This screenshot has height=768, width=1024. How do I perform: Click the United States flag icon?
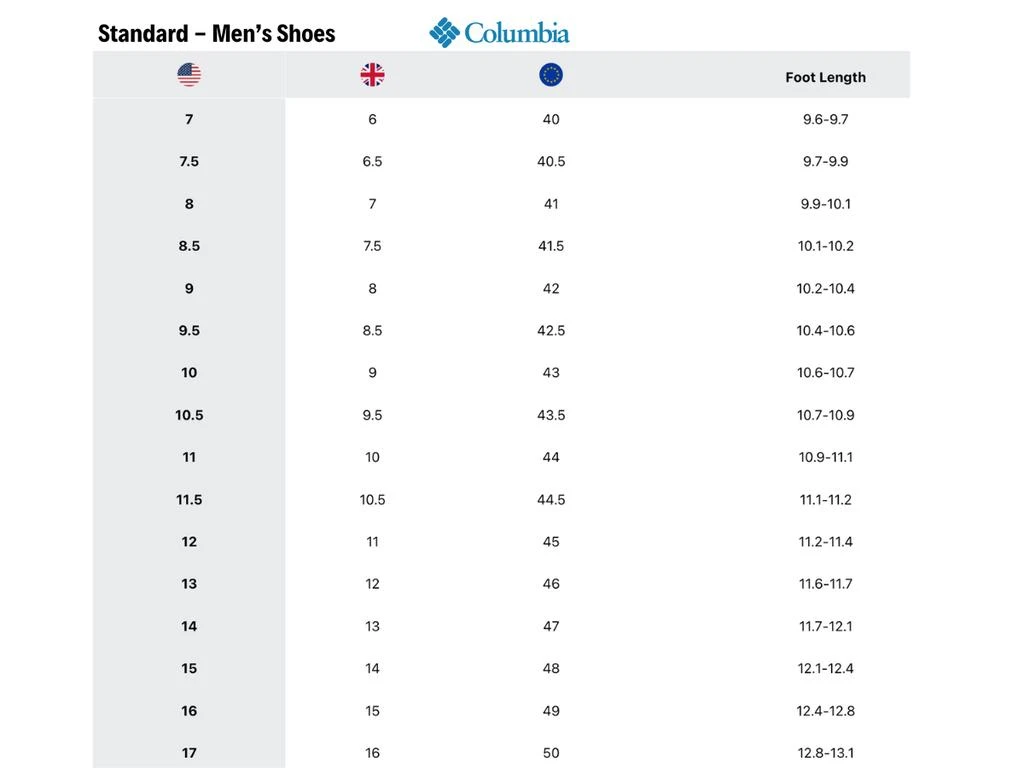[x=189, y=75]
